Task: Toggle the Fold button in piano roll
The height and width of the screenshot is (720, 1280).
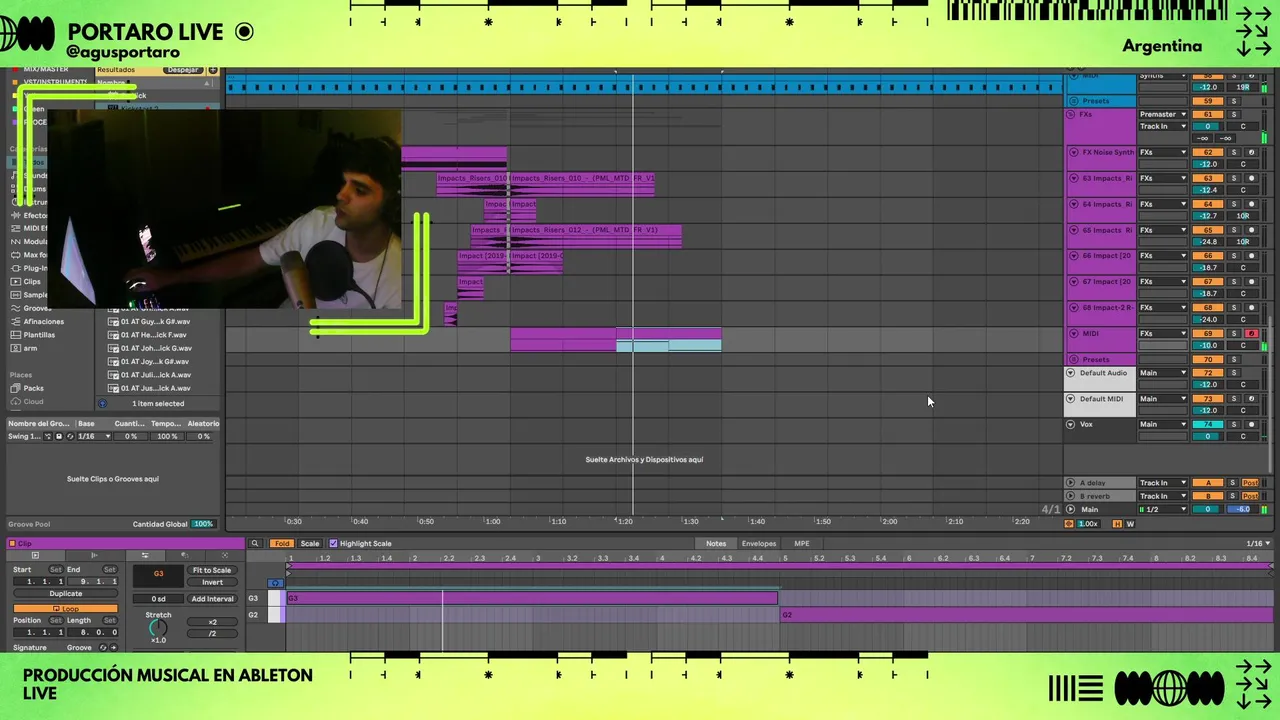Action: [282, 544]
